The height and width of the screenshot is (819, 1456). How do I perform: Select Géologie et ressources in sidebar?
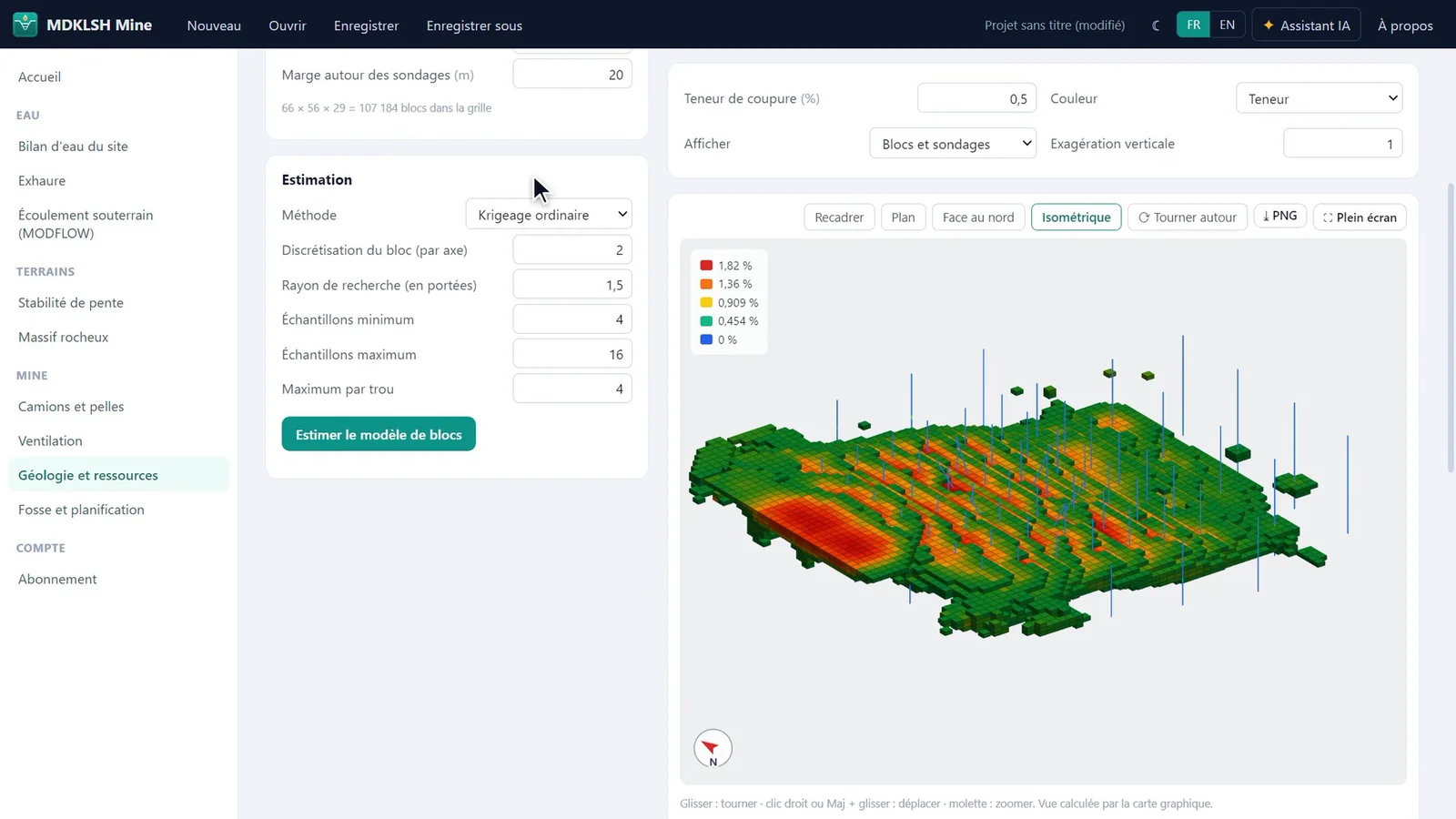click(118, 475)
